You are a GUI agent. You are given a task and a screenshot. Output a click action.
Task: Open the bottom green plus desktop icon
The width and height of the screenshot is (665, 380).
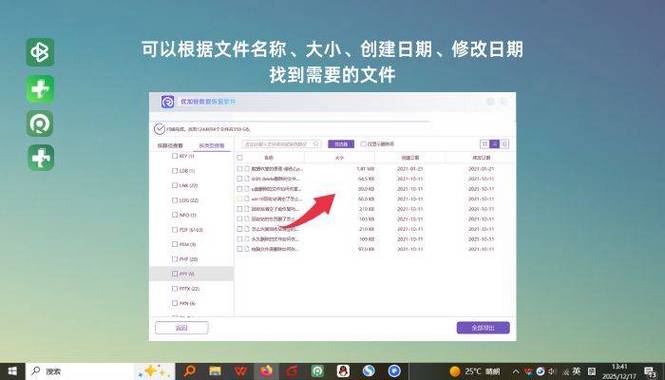(x=41, y=158)
